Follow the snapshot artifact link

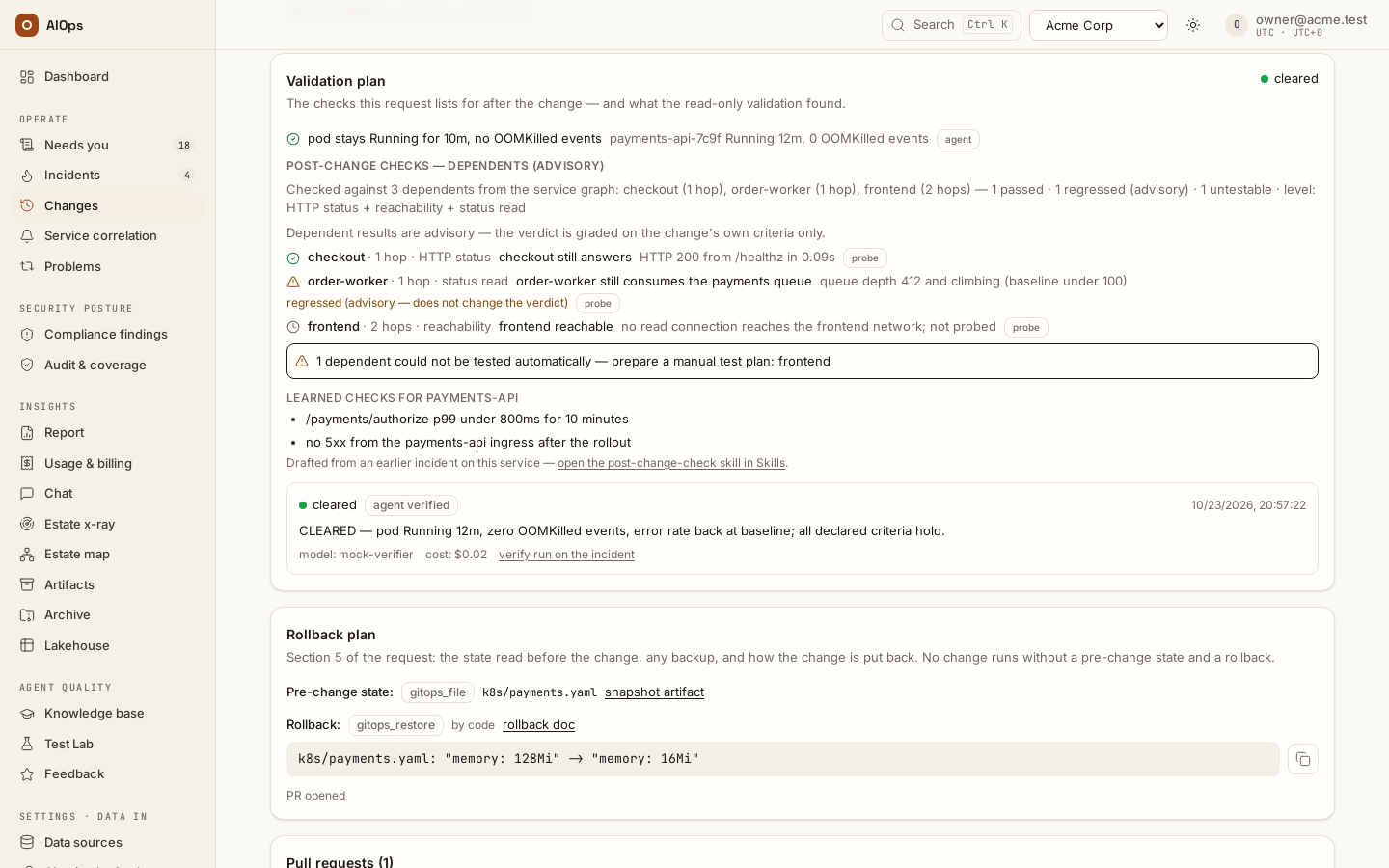654,692
